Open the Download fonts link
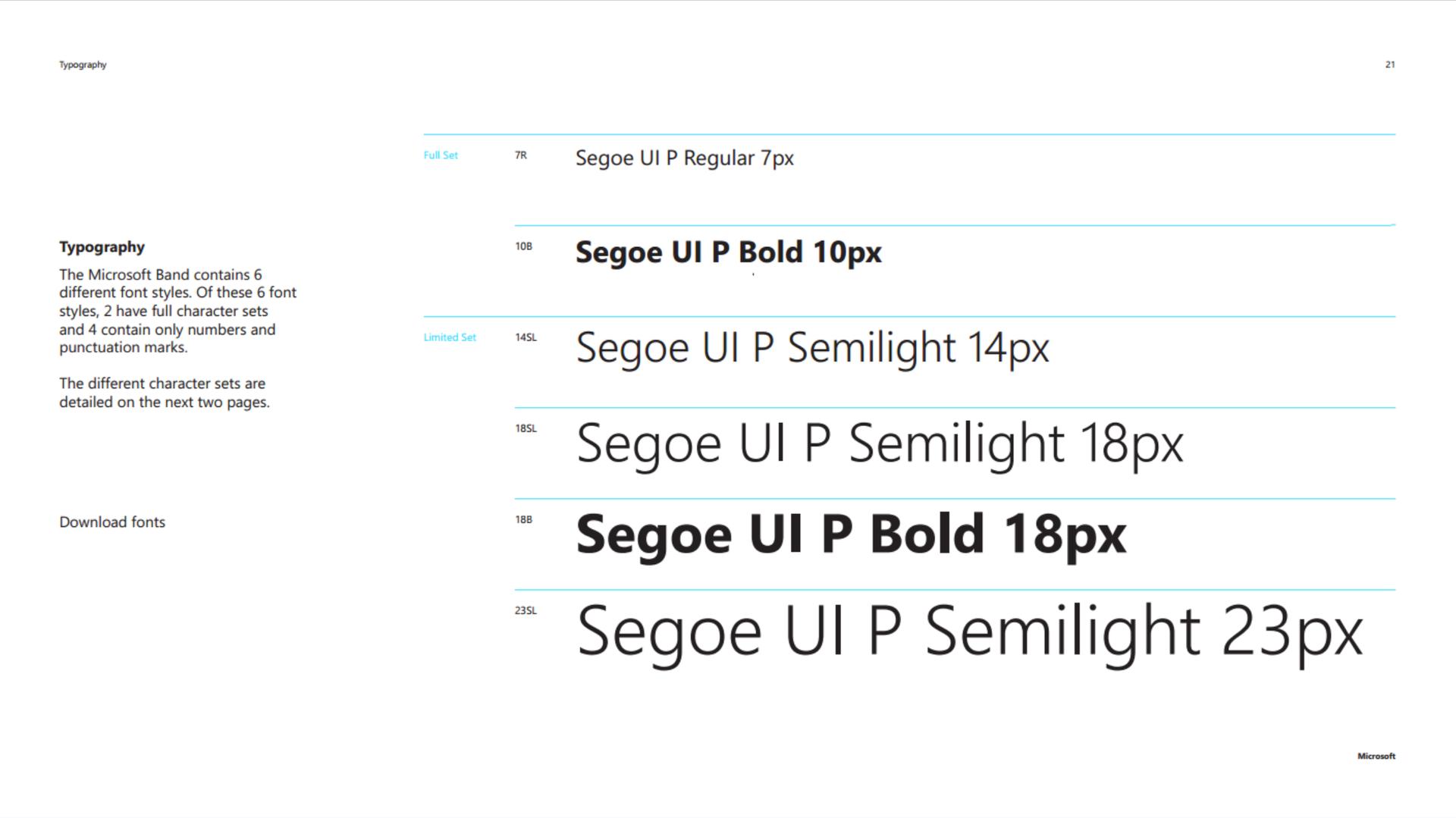 [x=112, y=522]
